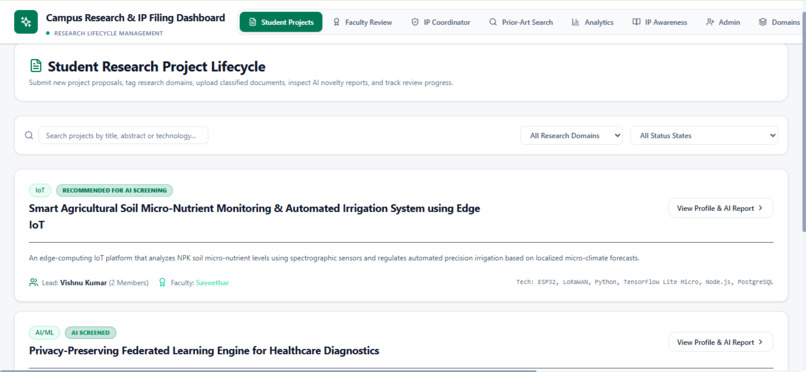Click the Tech stack line listing ESP32, LoRaWAN

[x=645, y=282]
